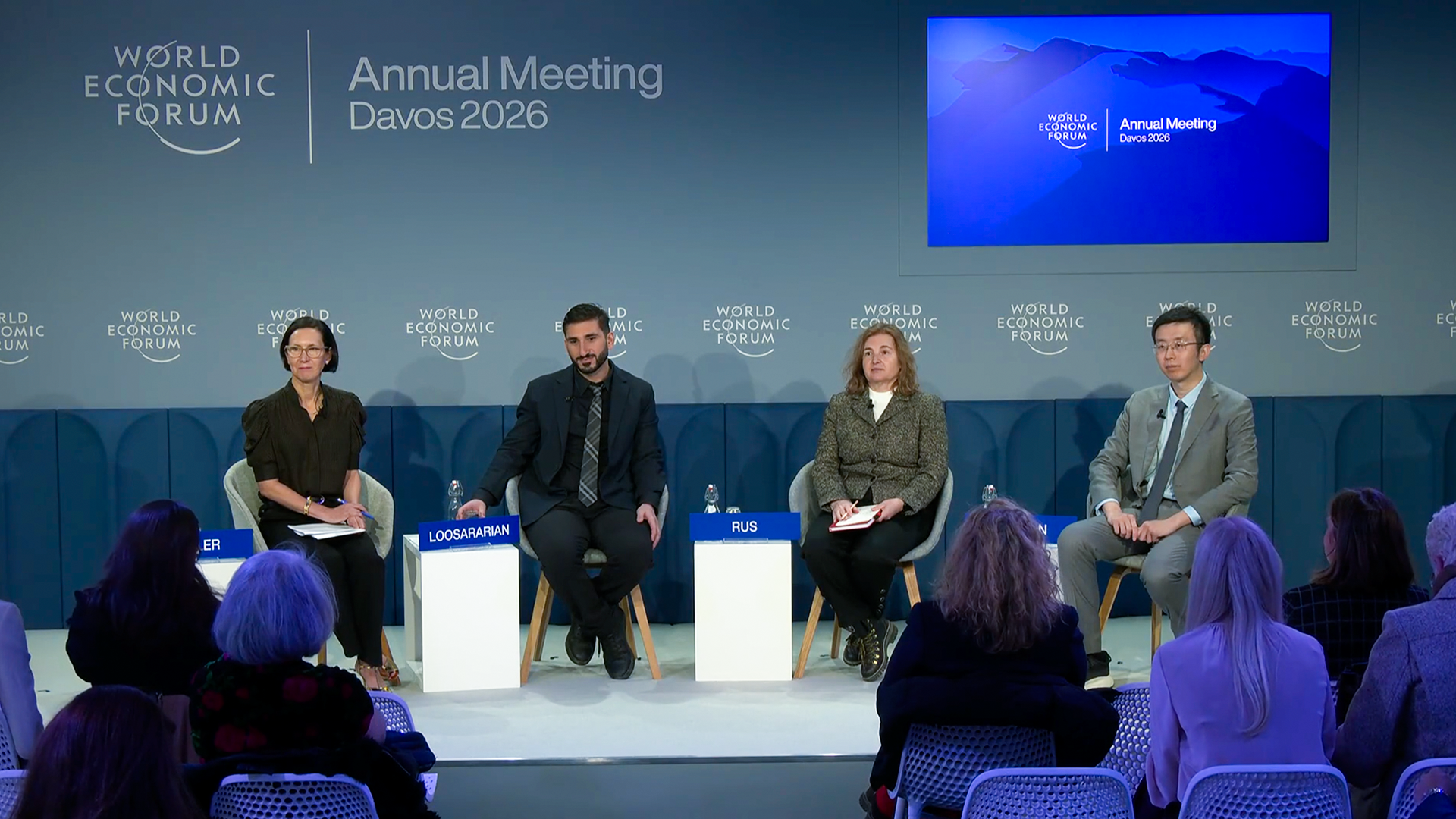Click the white pedestal below the RUS sign
Screen dimensions: 1456x819
[742, 610]
